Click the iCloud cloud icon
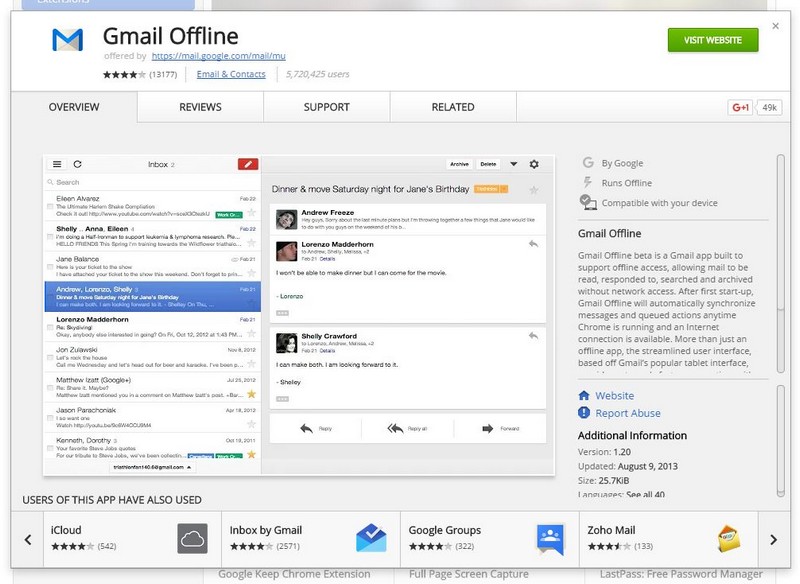The height and width of the screenshot is (584, 800). [192, 539]
